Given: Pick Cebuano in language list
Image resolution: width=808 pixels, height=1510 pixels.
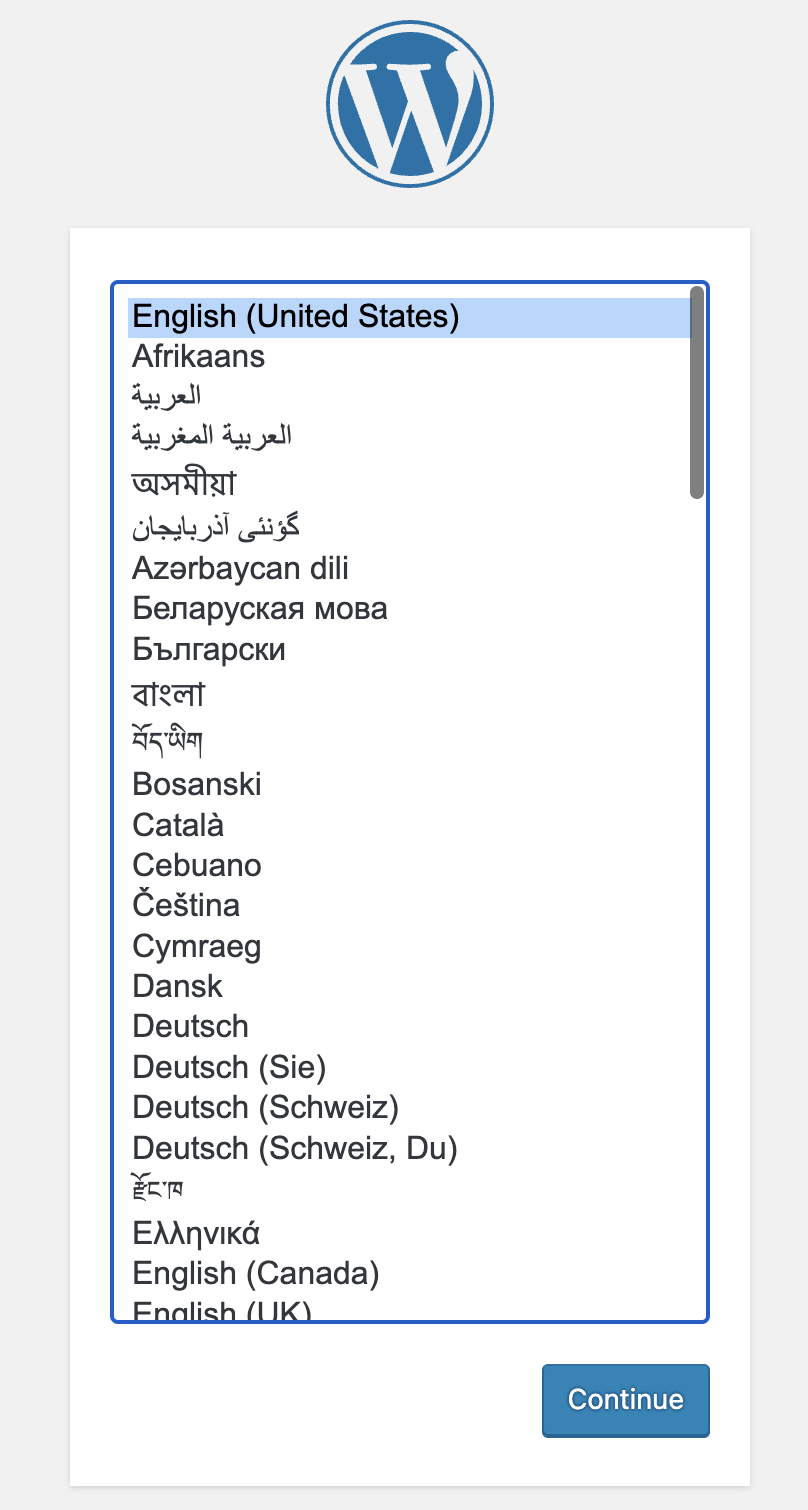Looking at the screenshot, I should point(197,865).
